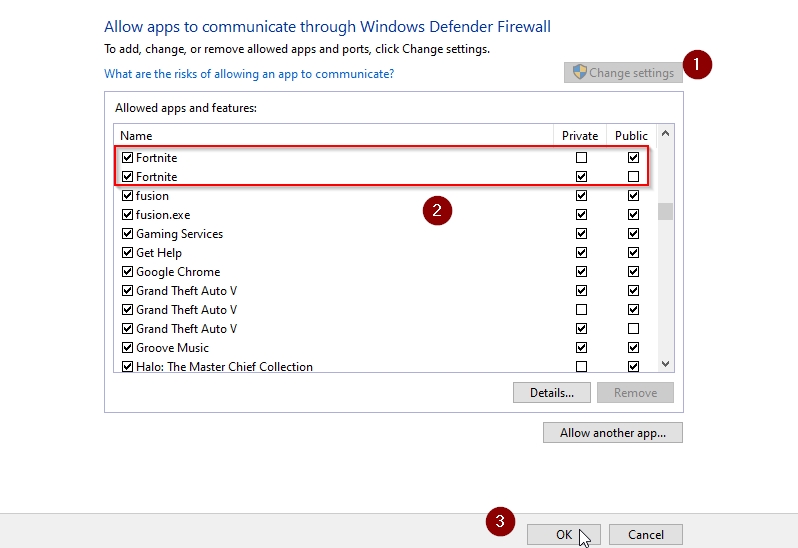Click the Private column header

[x=580, y=135]
